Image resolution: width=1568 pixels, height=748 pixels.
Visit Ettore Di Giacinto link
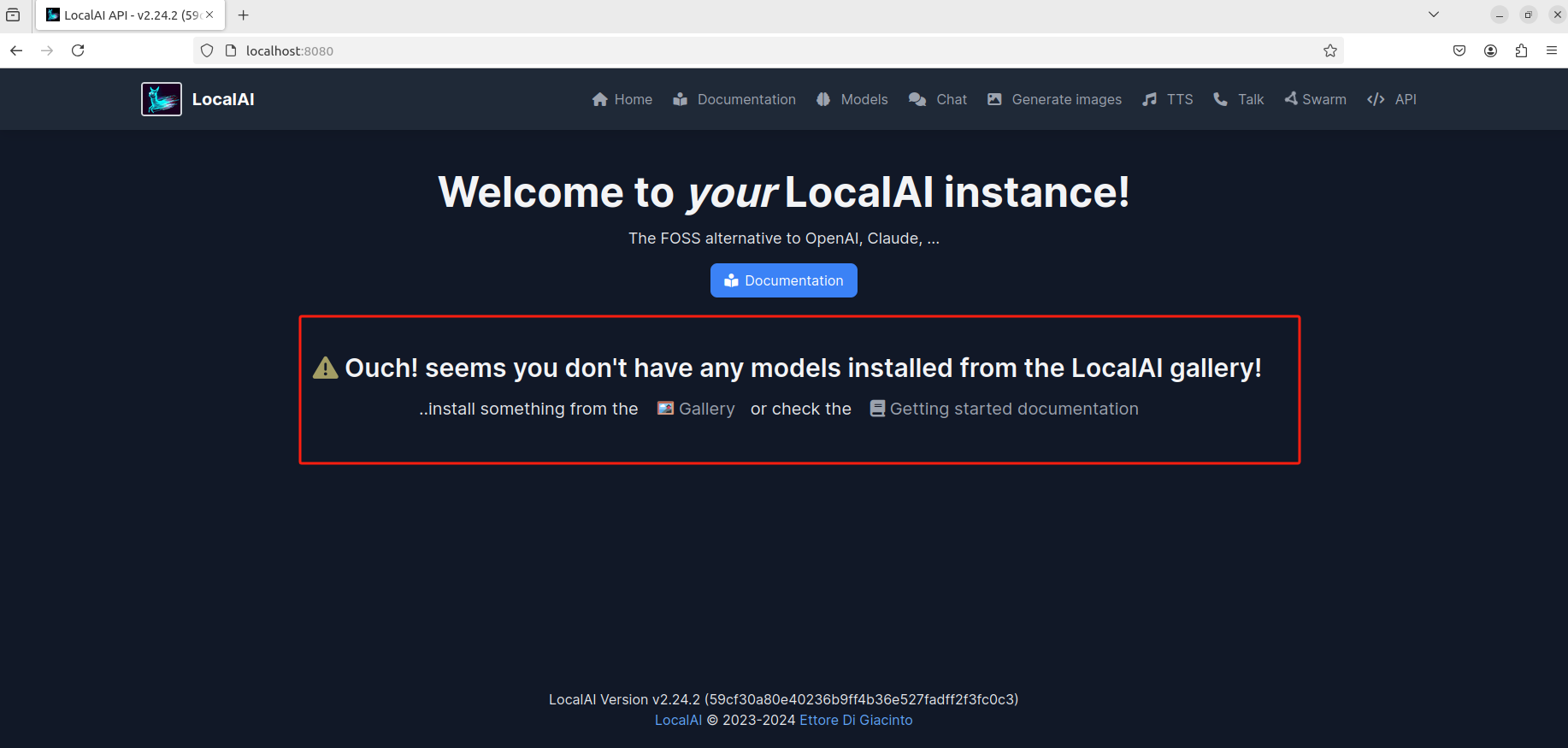tap(856, 720)
